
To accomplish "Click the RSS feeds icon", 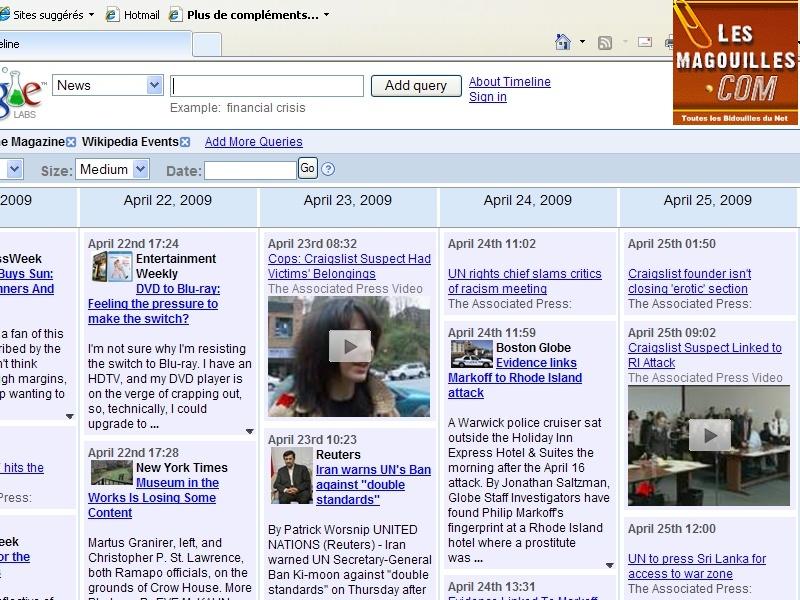I will [x=604, y=42].
